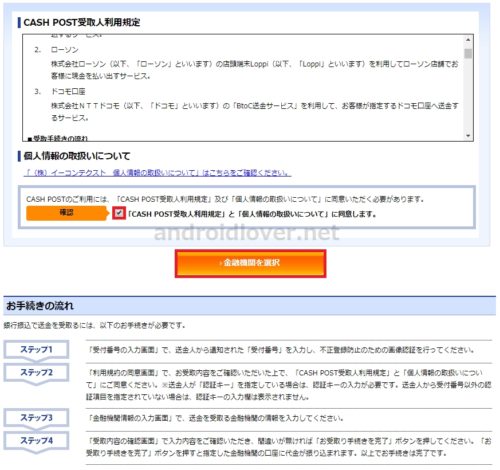The height and width of the screenshot is (470, 500).
Task: Click the ステップ3 description about 金融機関情報
Action: (x=215, y=418)
